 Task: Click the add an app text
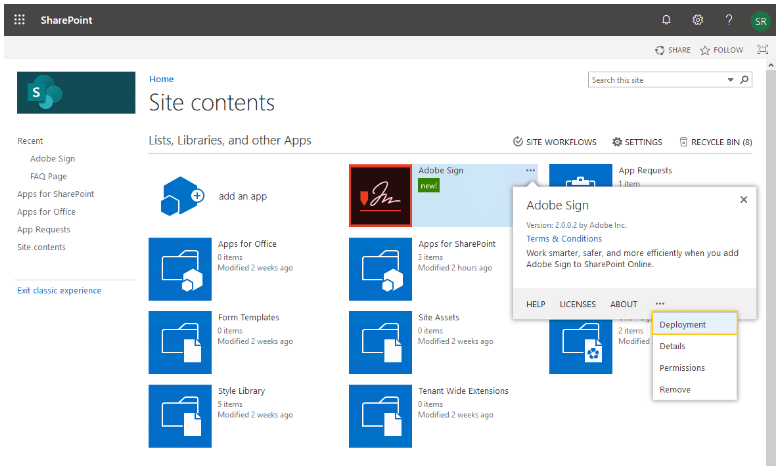[x=243, y=197]
